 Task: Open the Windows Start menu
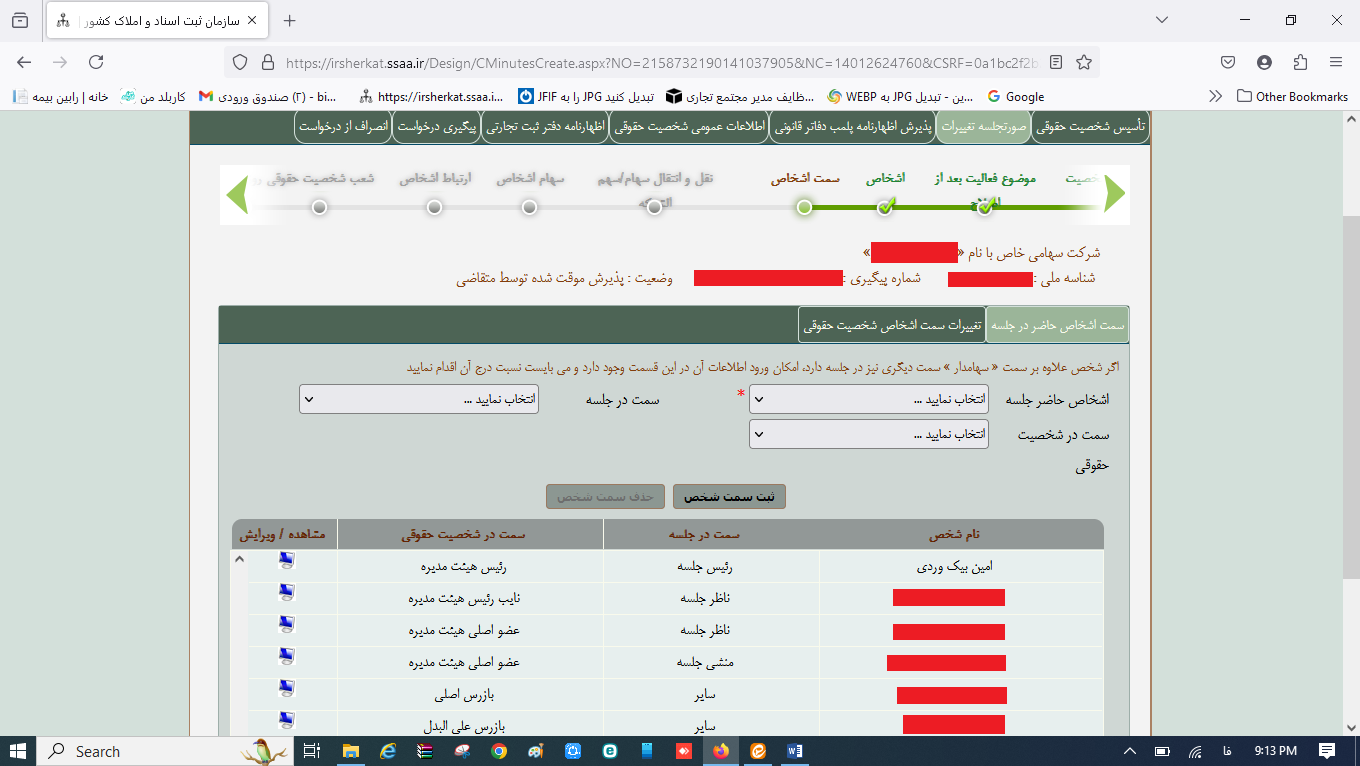tap(18, 751)
